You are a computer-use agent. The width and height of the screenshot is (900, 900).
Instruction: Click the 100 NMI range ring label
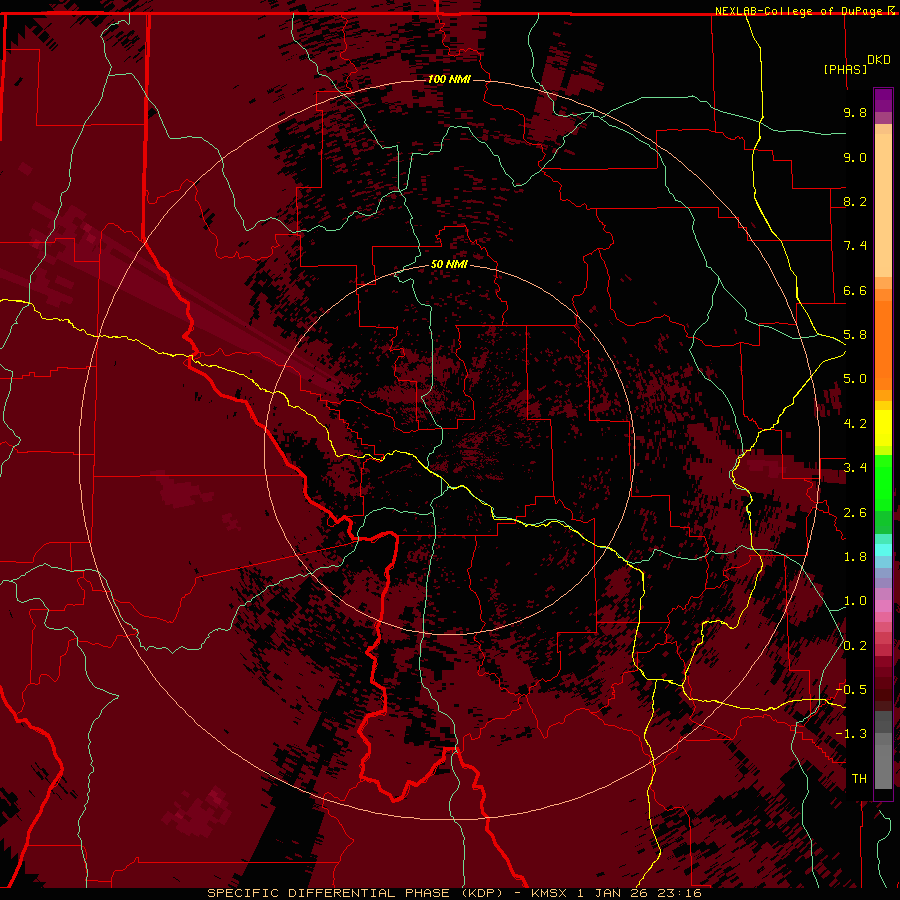coord(449,79)
